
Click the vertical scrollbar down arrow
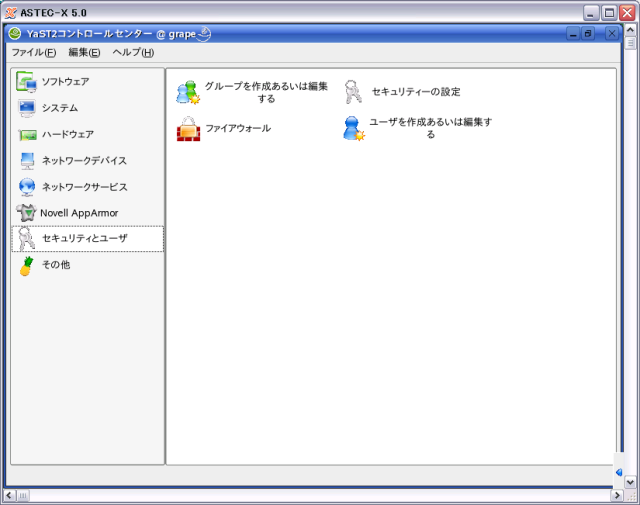[x=630, y=482]
